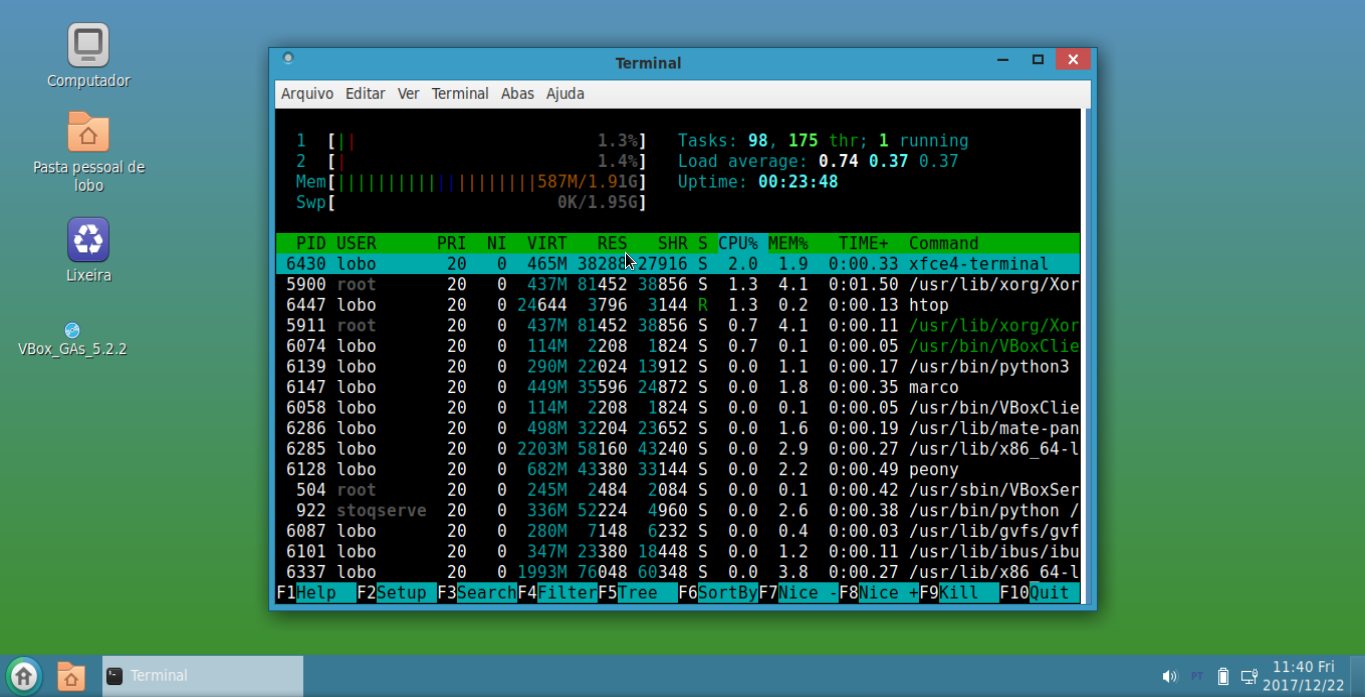Open the file manager icon on the taskbar
This screenshot has width=1365, height=697.
click(70, 675)
